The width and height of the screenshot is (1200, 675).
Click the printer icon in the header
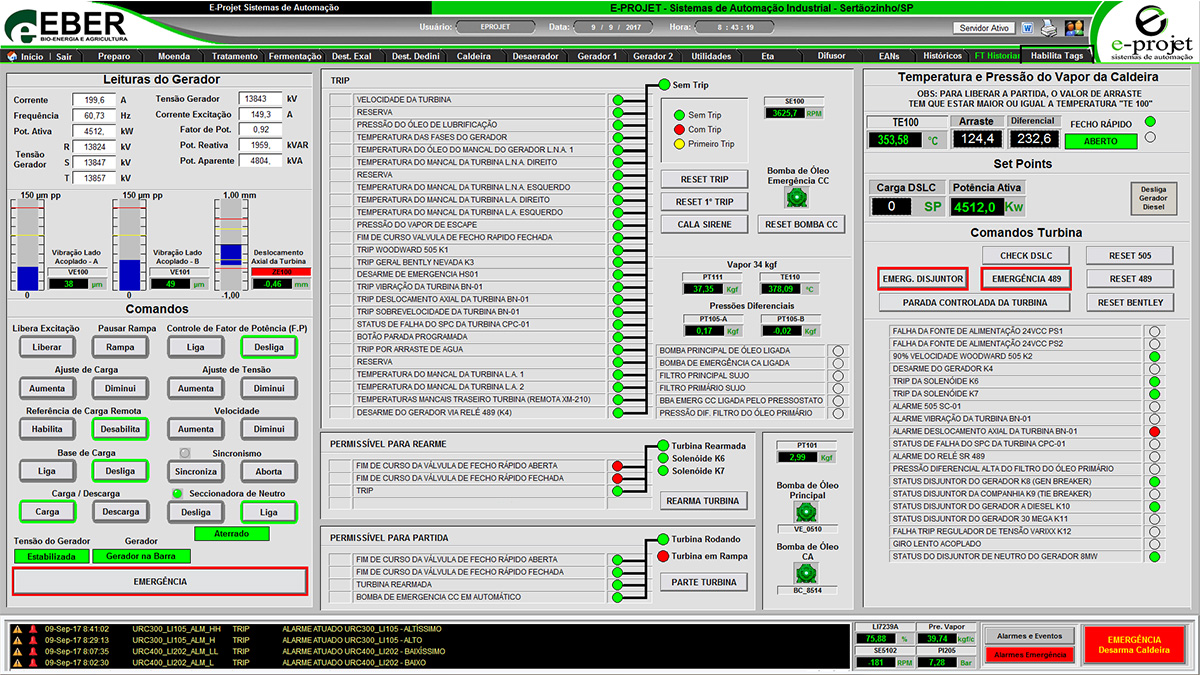click(x=1048, y=27)
